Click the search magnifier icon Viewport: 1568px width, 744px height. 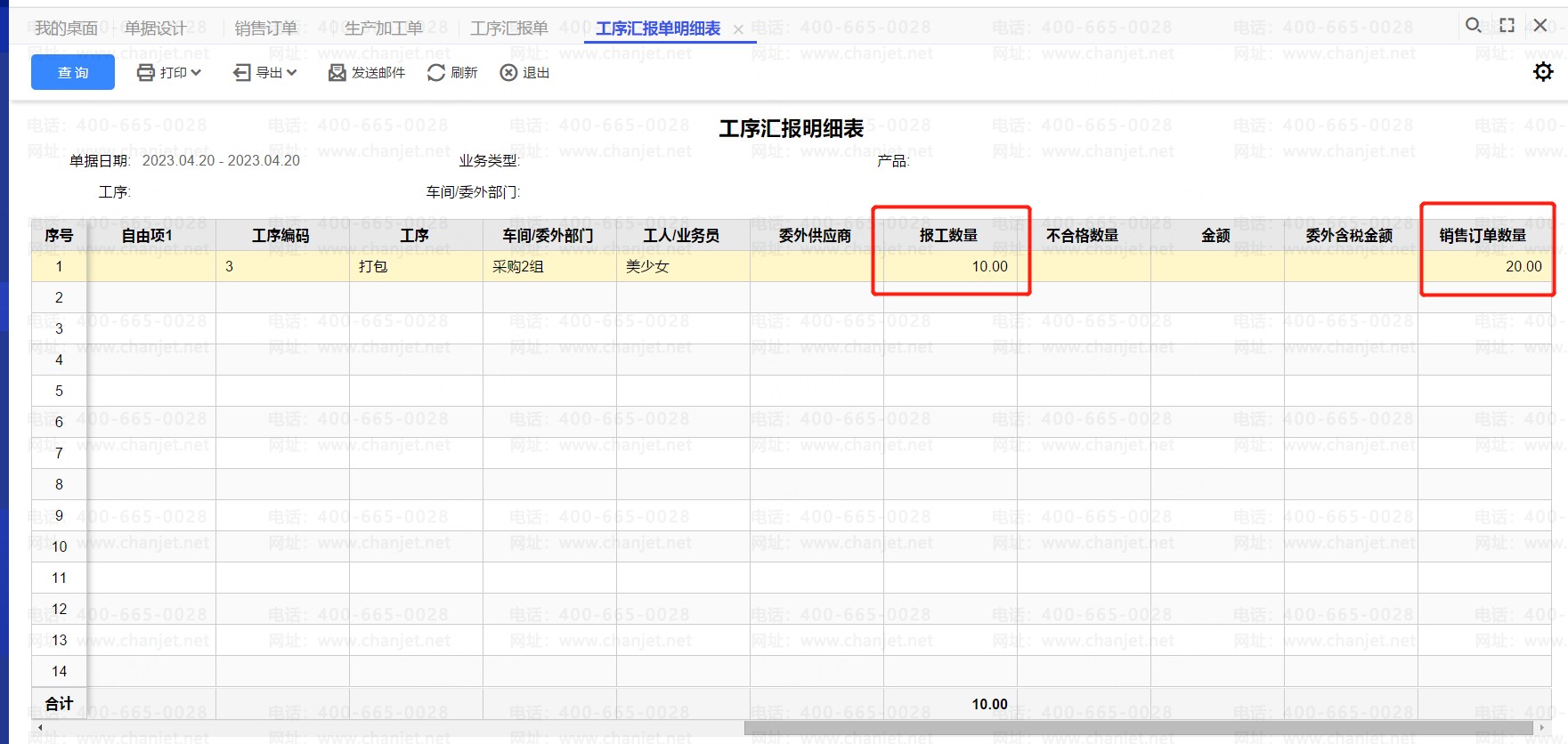pos(1474,25)
